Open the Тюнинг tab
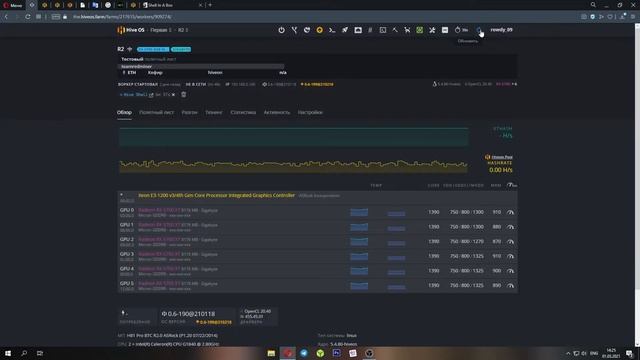Image resolution: width=640 pixels, height=360 pixels. pyautogui.click(x=214, y=112)
